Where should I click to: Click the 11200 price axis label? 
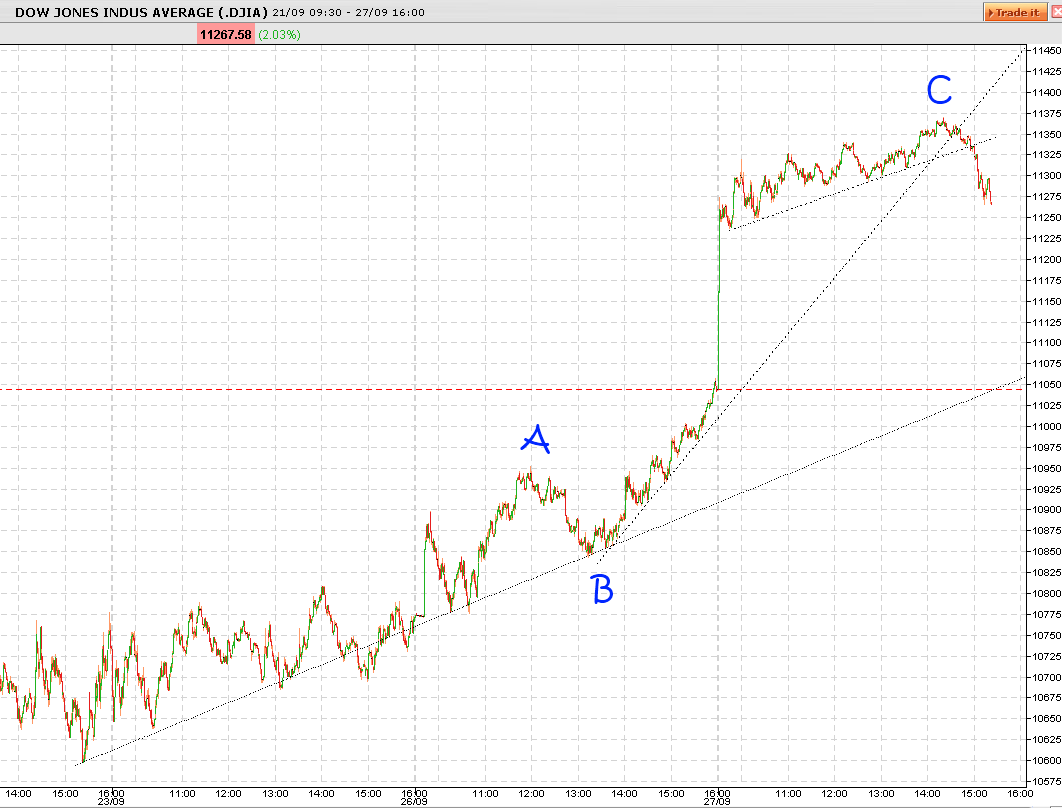pos(1046,259)
